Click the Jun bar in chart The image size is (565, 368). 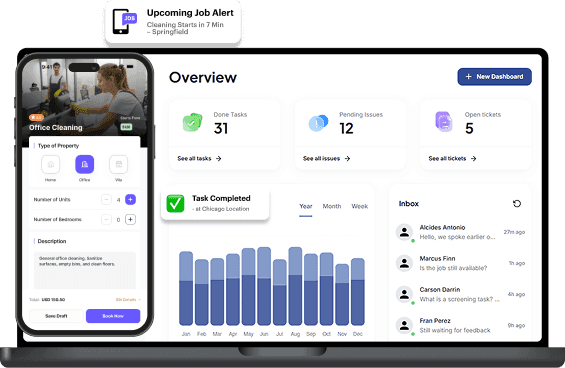tap(264, 286)
